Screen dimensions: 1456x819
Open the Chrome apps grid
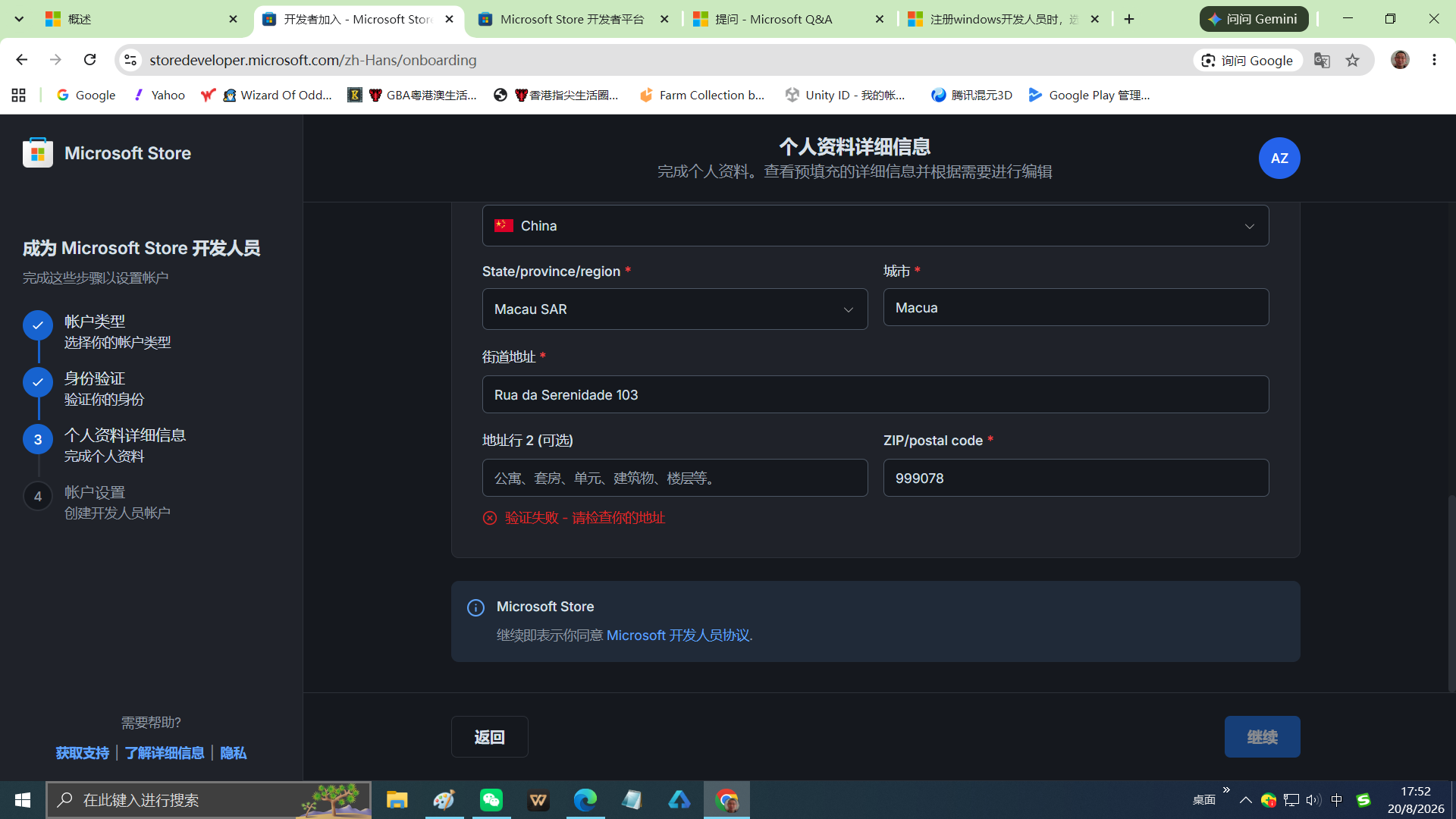[x=19, y=95]
